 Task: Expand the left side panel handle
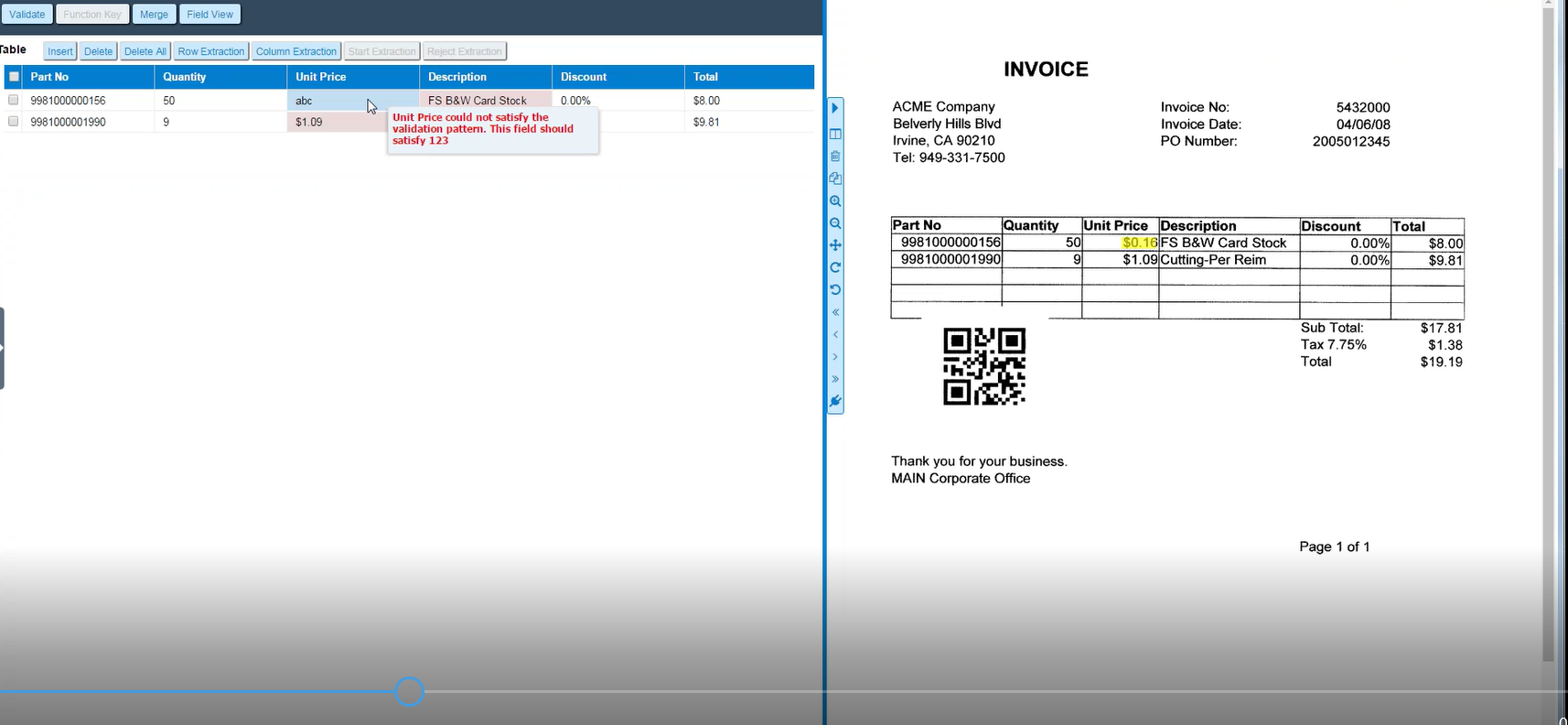[3, 348]
